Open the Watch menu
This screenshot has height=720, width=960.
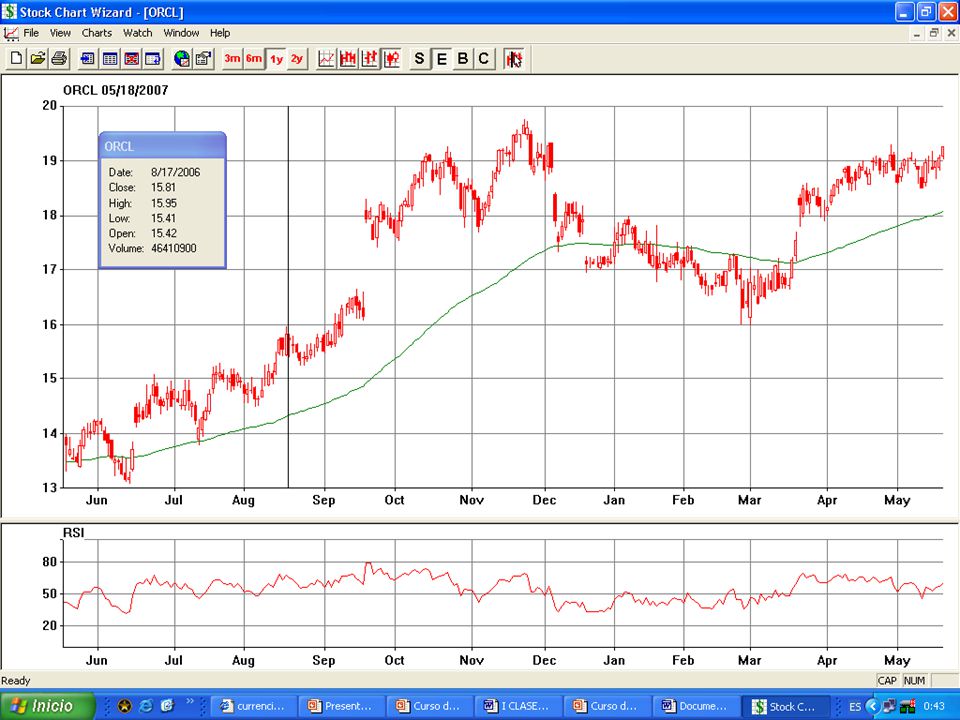click(138, 33)
